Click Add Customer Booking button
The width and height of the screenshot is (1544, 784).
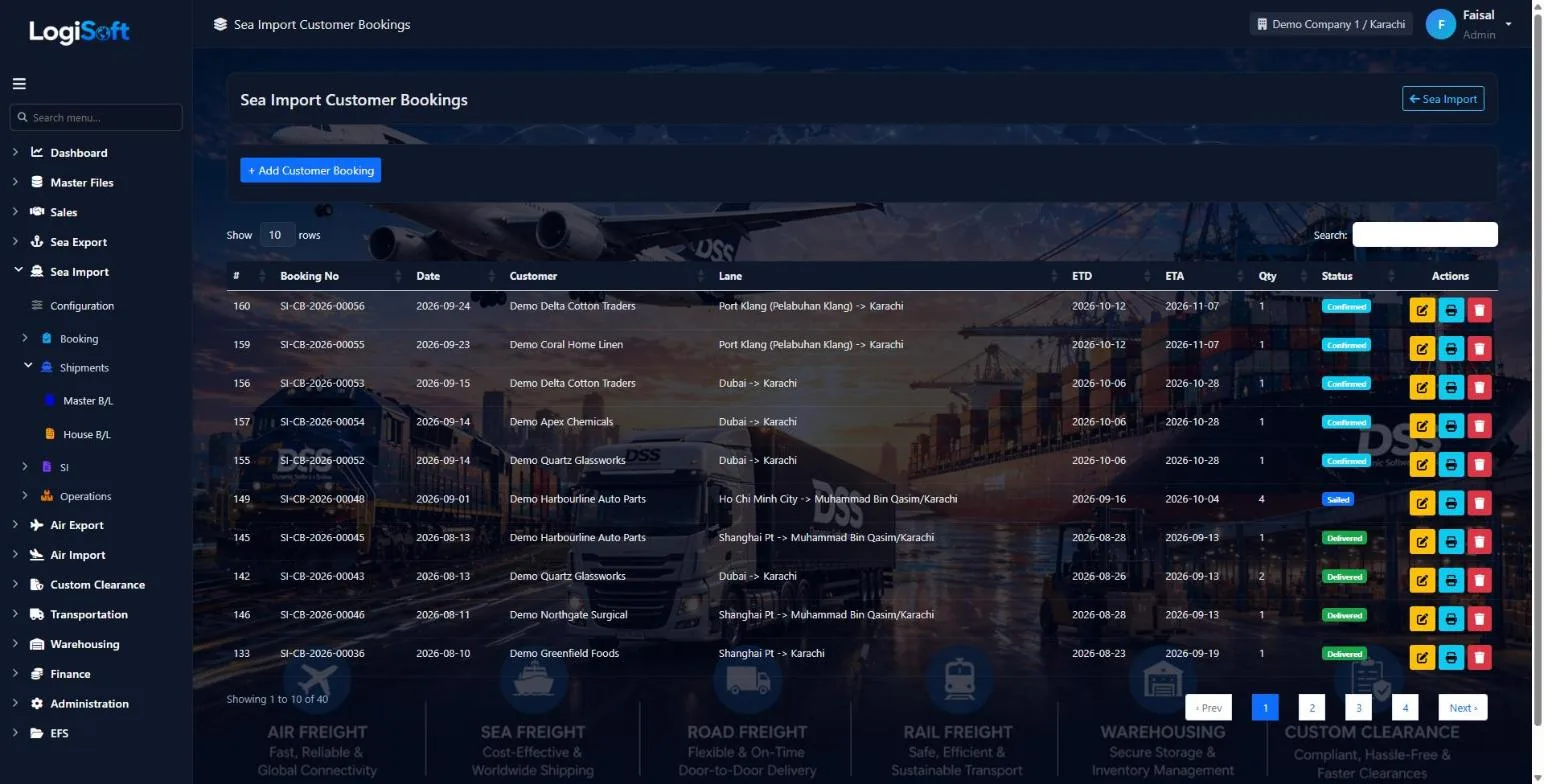(311, 170)
